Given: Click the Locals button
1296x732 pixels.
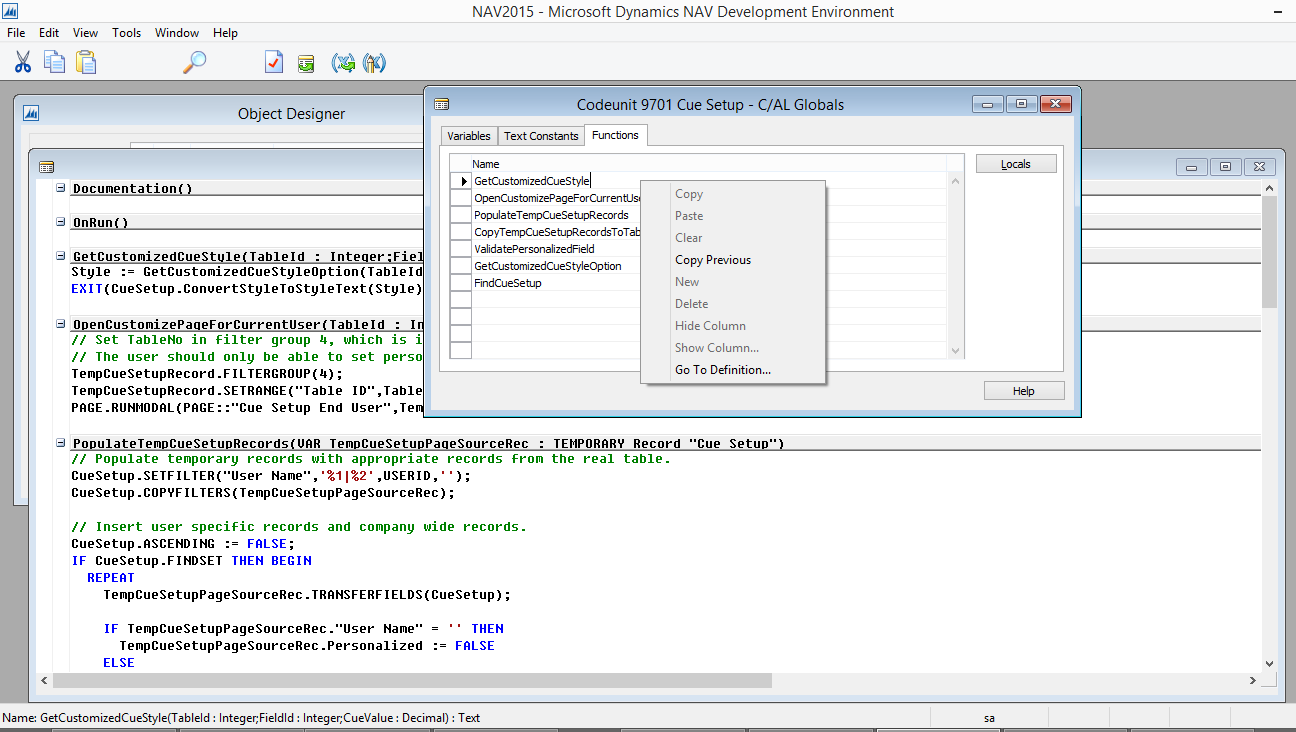Looking at the screenshot, I should [x=1016, y=164].
